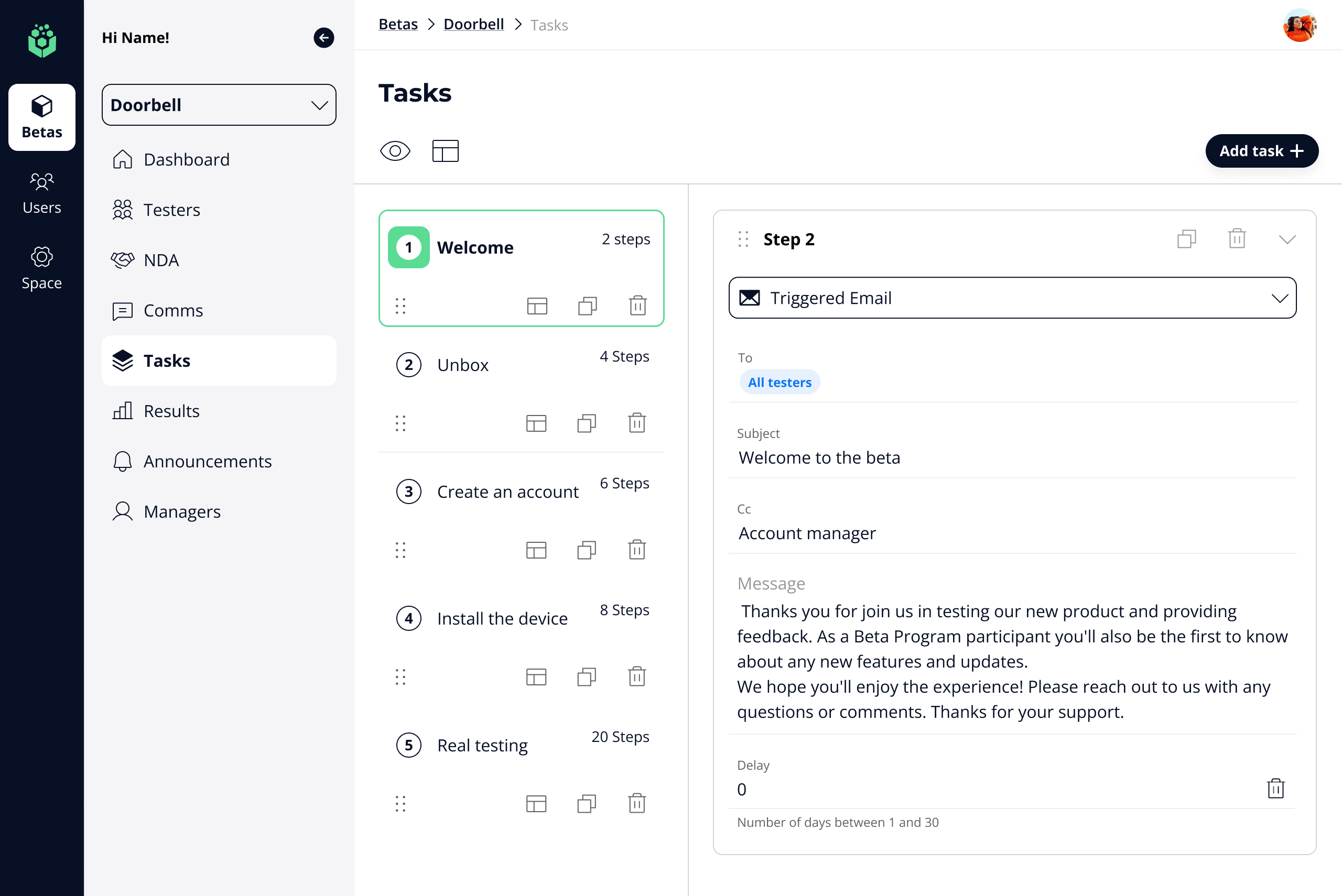Image resolution: width=1342 pixels, height=896 pixels.
Task: Click the Subject field Welcome to the beta
Action: click(819, 458)
